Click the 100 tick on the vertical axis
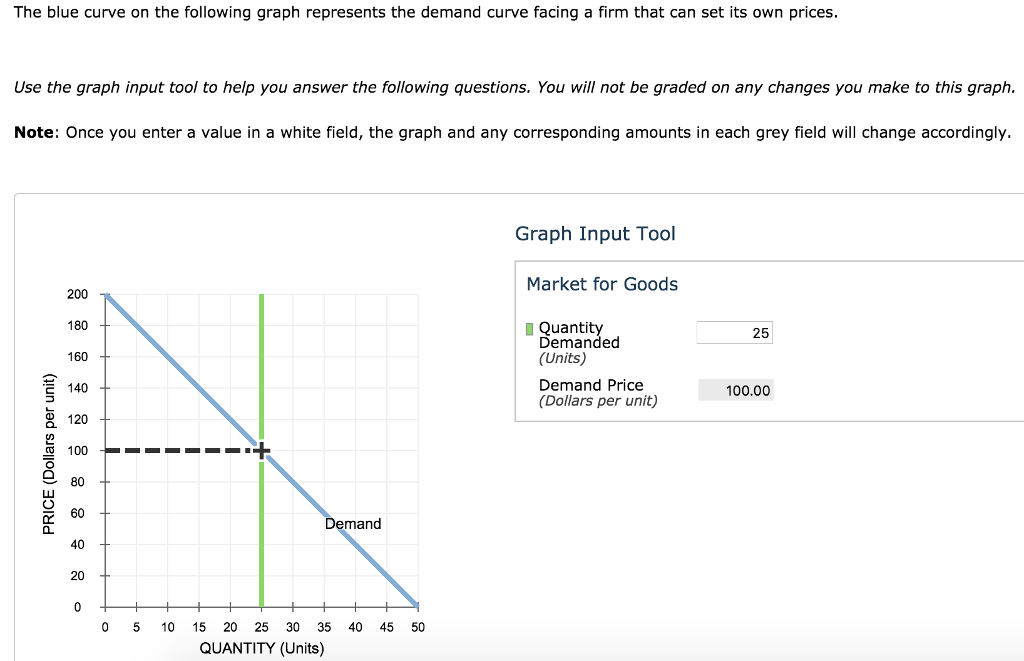Image resolution: width=1024 pixels, height=661 pixels. point(80,450)
